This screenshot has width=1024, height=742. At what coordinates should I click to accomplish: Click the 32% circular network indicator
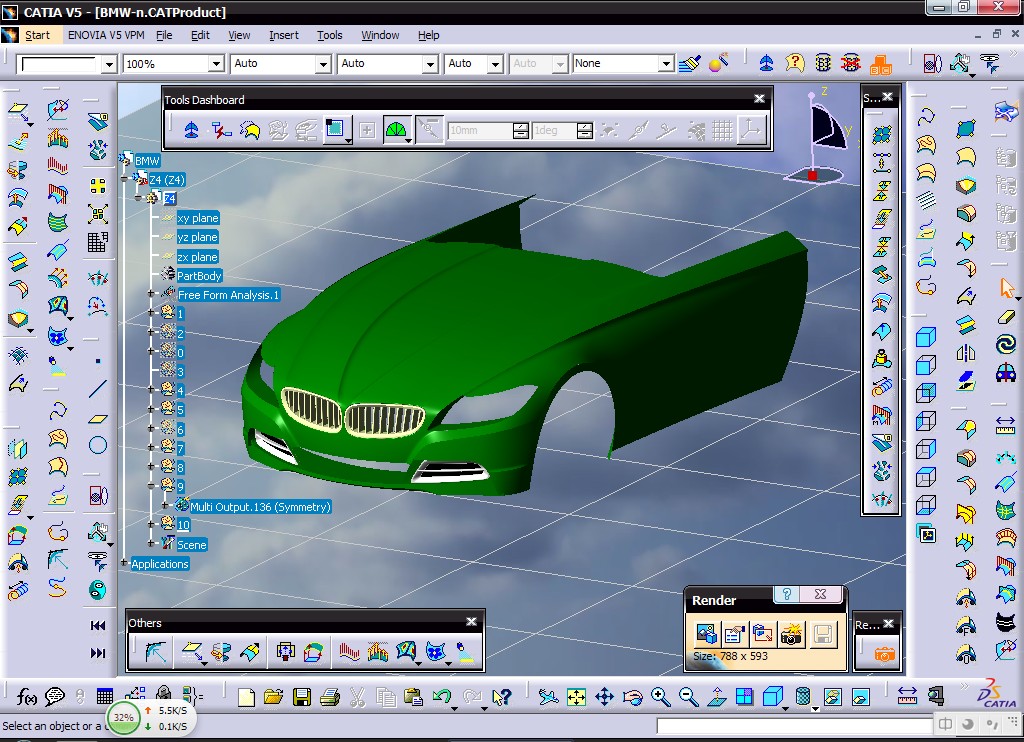click(123, 717)
